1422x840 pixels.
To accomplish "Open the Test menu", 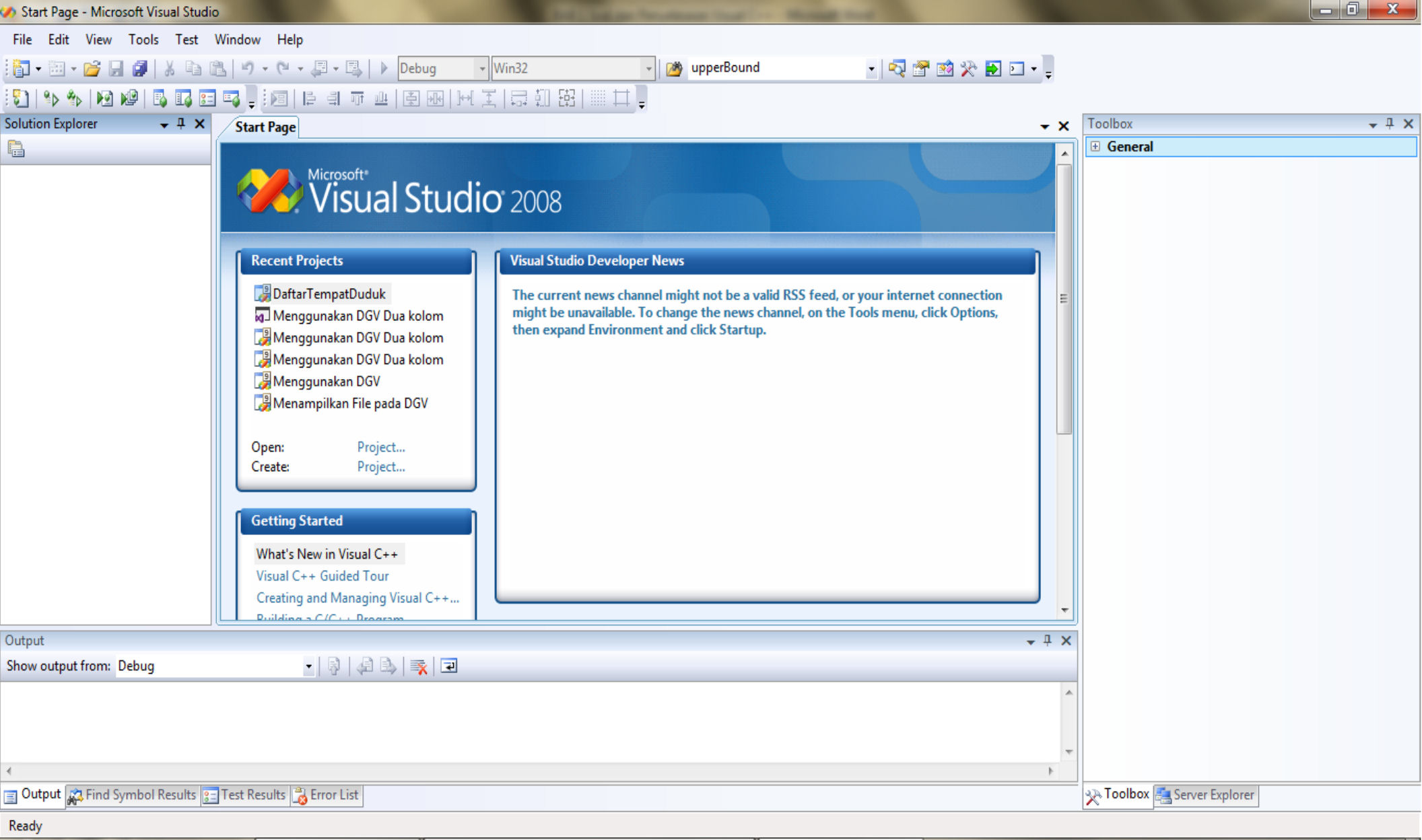I will tap(187, 40).
